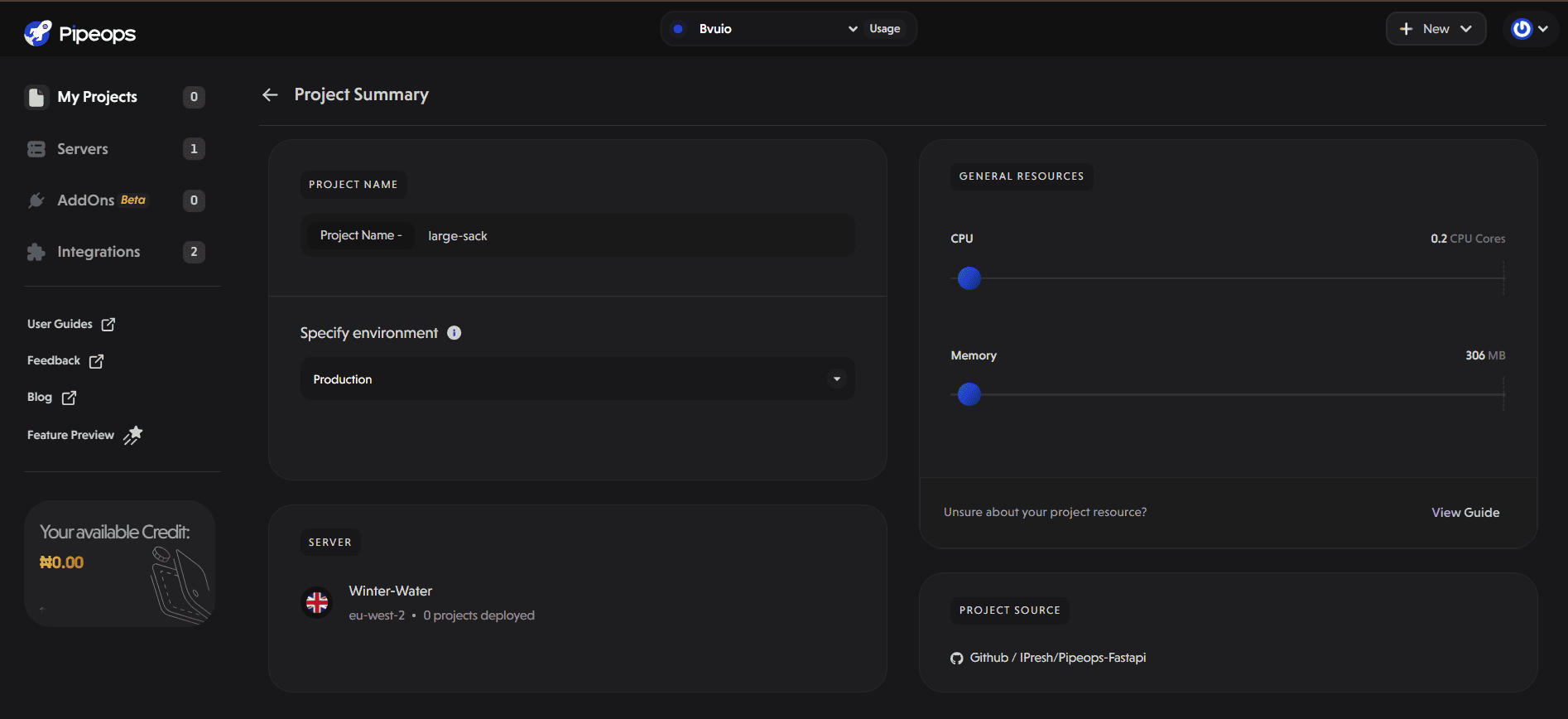Image resolution: width=1568 pixels, height=719 pixels.
Task: Click the 0.2 CPU Cores value
Action: pos(1468,239)
